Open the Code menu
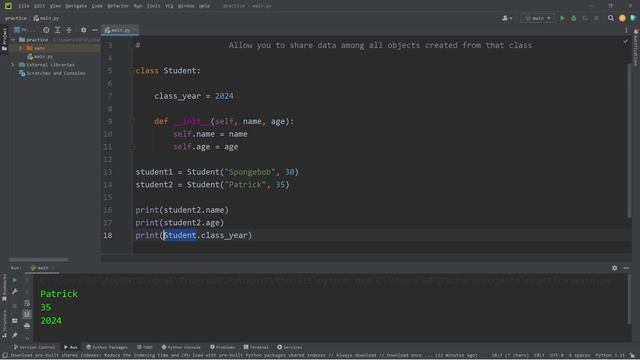Image resolution: width=640 pixels, height=360 pixels. 97,6
